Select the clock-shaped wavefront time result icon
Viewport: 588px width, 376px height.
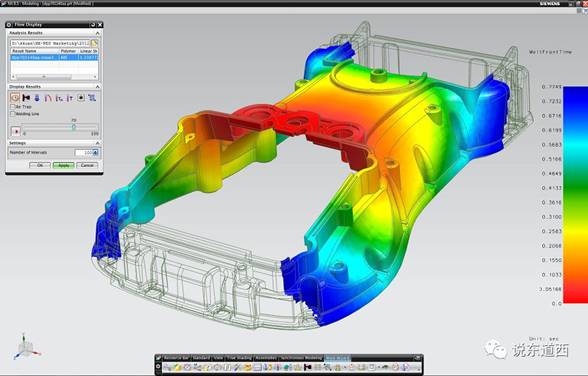(x=15, y=98)
